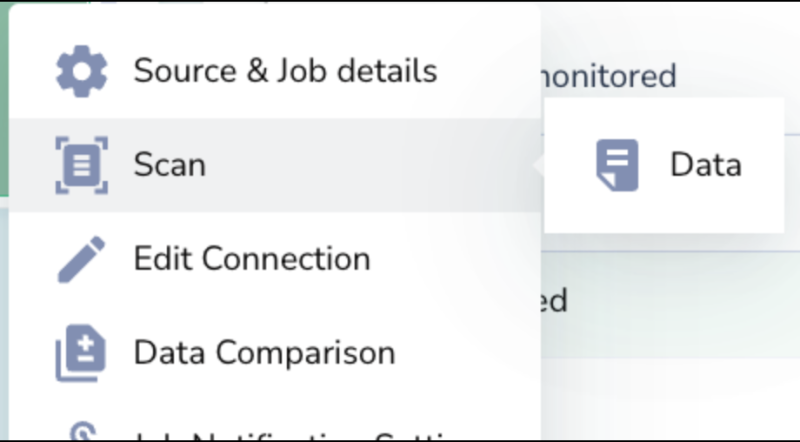Select Data in the Scan submenu
The height and width of the screenshot is (442, 800).
[x=705, y=165]
